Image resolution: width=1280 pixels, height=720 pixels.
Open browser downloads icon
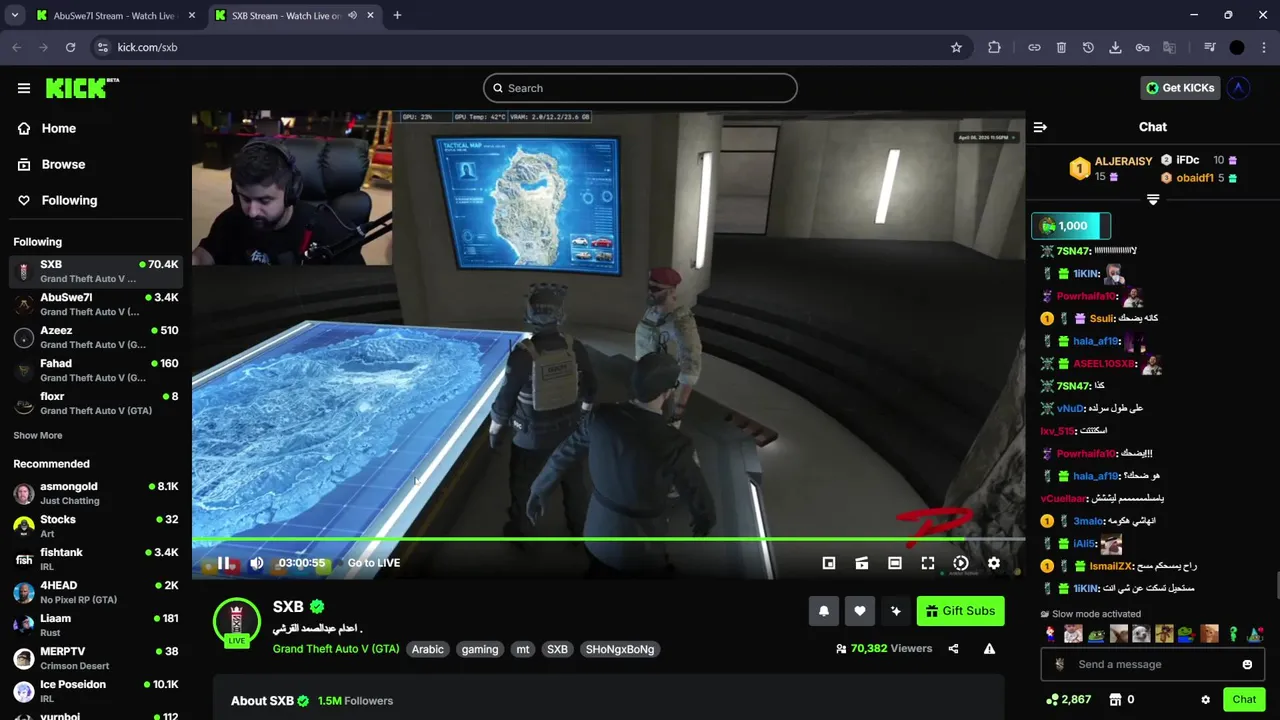1115,47
